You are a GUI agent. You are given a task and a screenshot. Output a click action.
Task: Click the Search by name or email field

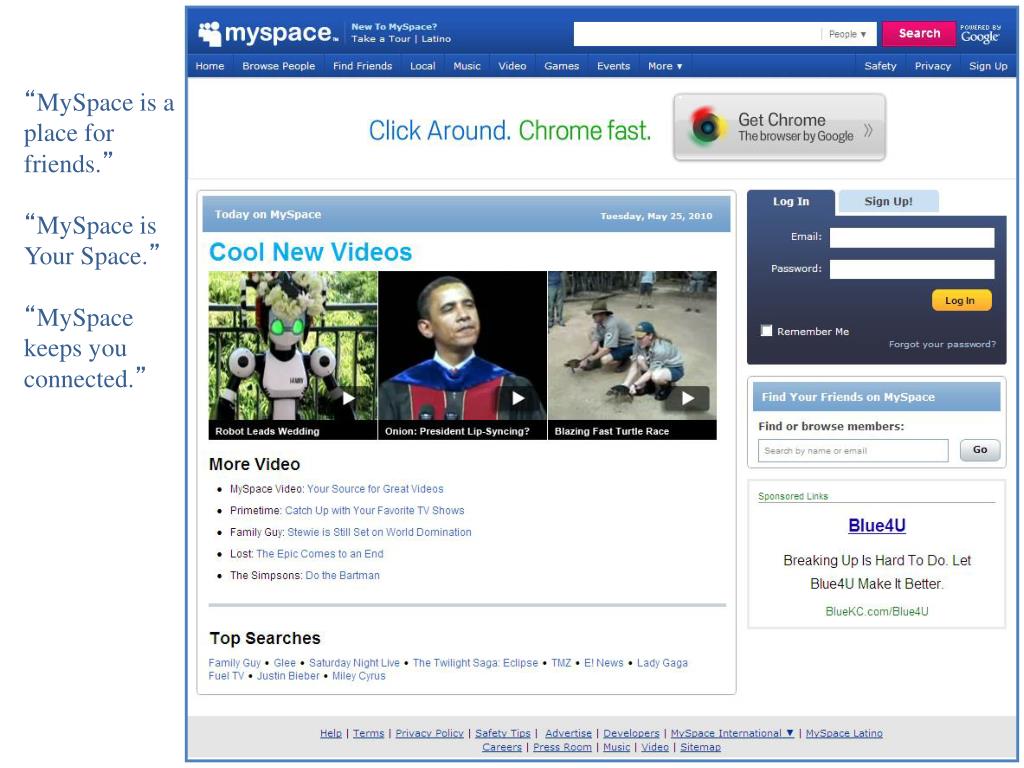(853, 451)
